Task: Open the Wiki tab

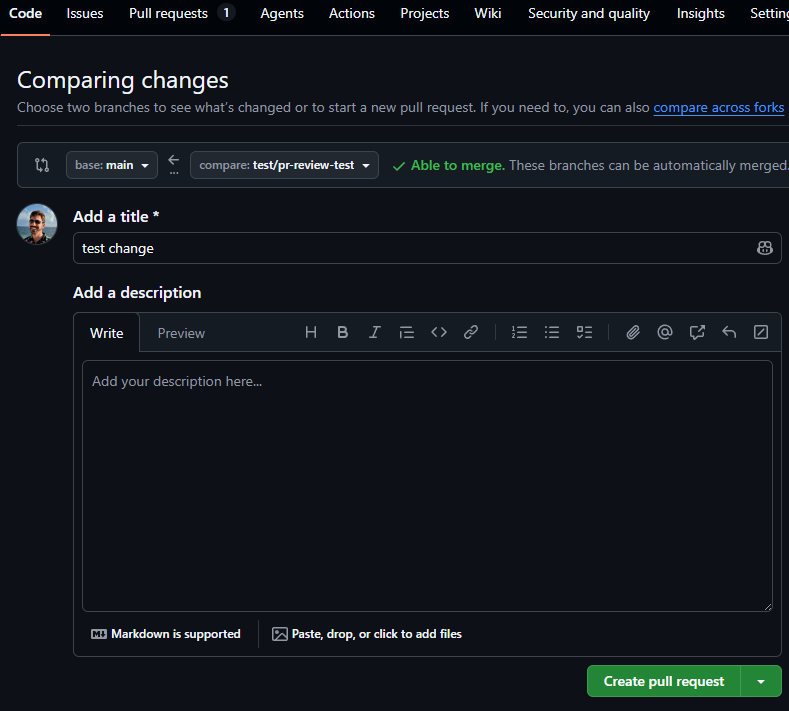Action: click(488, 14)
